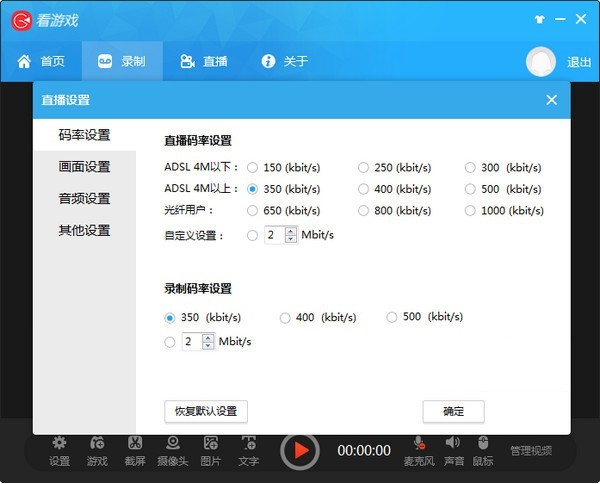Select 1000 kbit/s fiber user bitrate option
Image resolution: width=600 pixels, height=484 pixels.
pyautogui.click(x=470, y=211)
